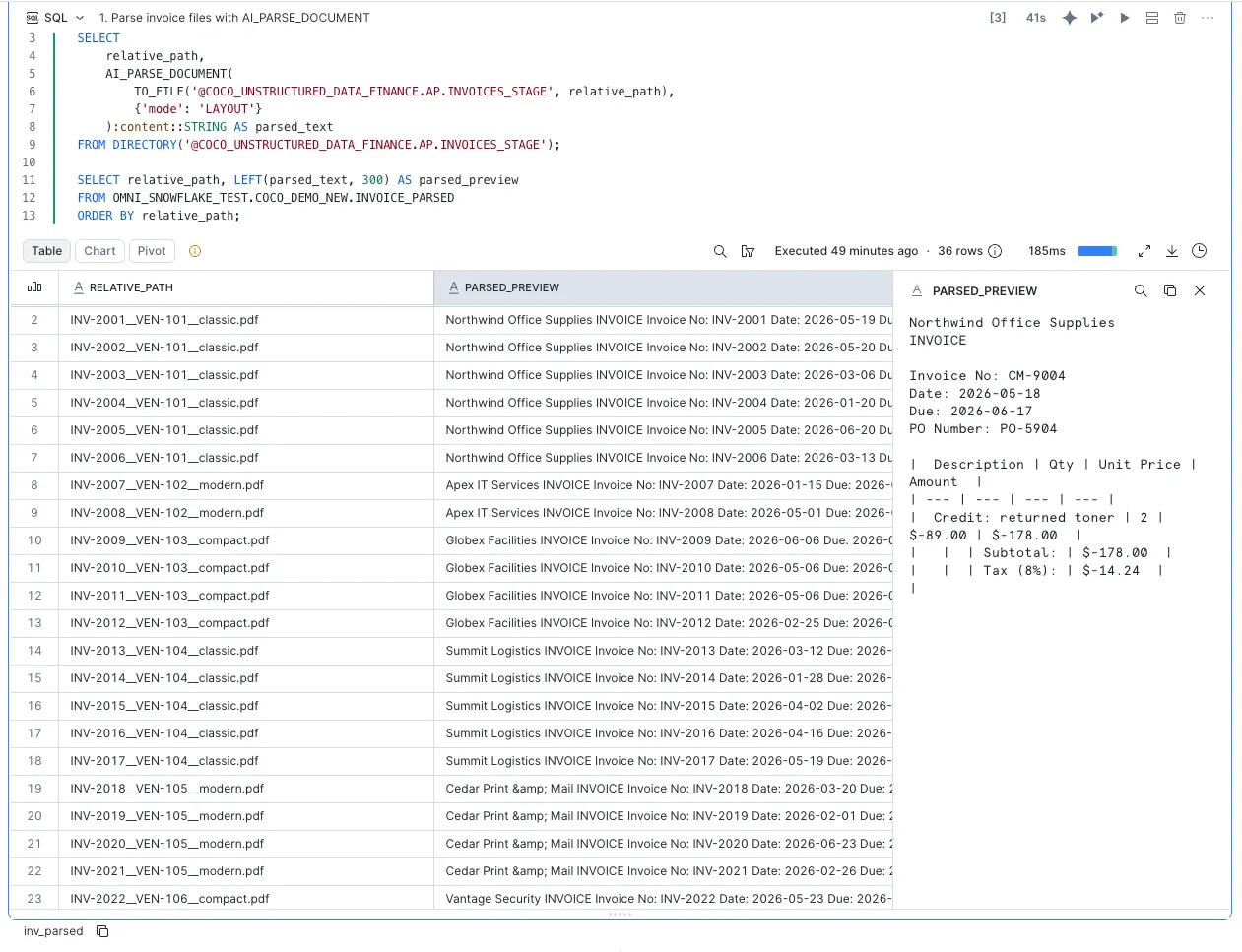Click the column stats chart icon
Screen dimensions: 1242x952
tap(34, 286)
